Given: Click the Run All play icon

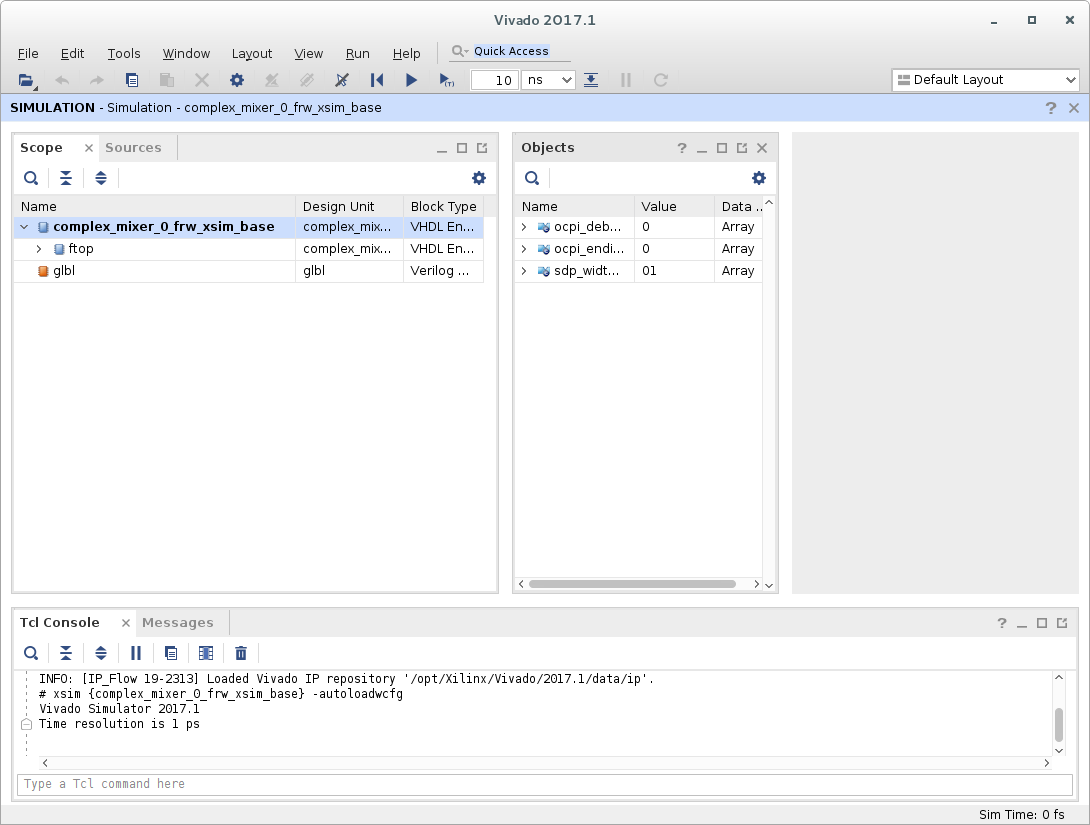Looking at the screenshot, I should point(412,80).
